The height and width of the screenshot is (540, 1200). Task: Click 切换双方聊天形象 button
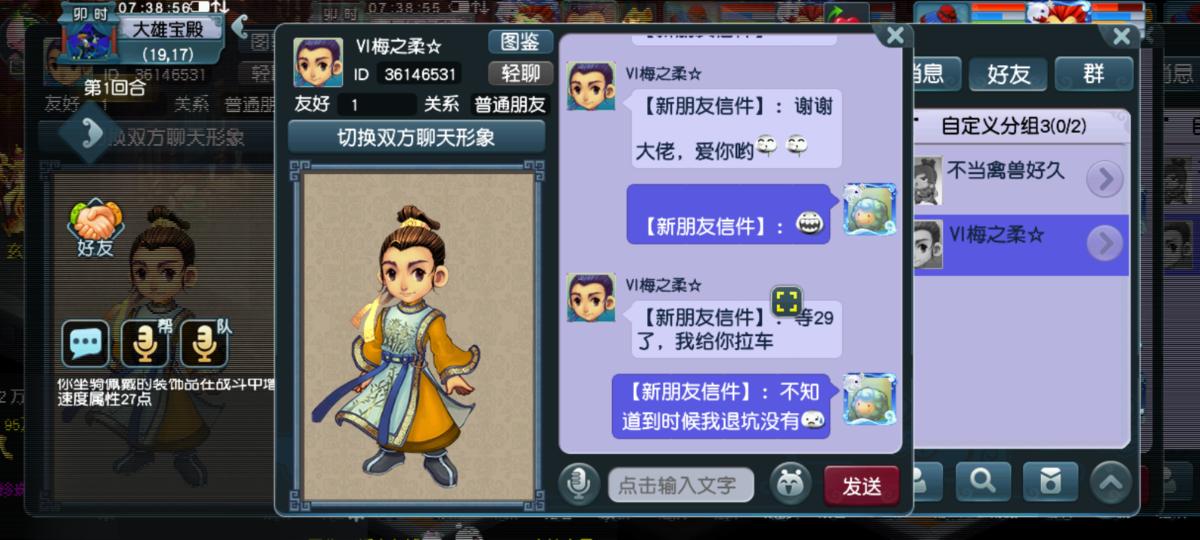point(416,137)
